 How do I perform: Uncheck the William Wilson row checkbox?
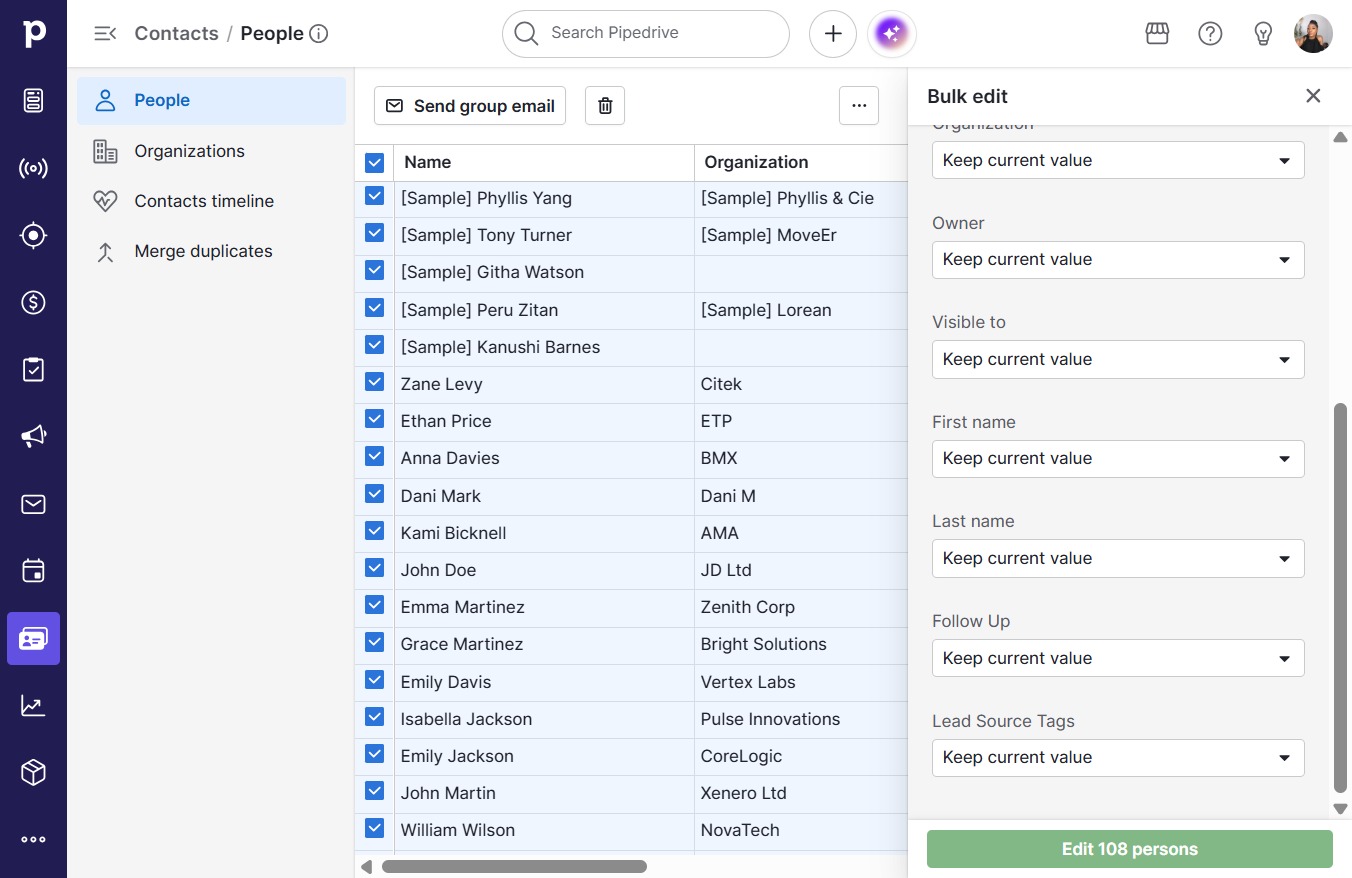pos(375,829)
